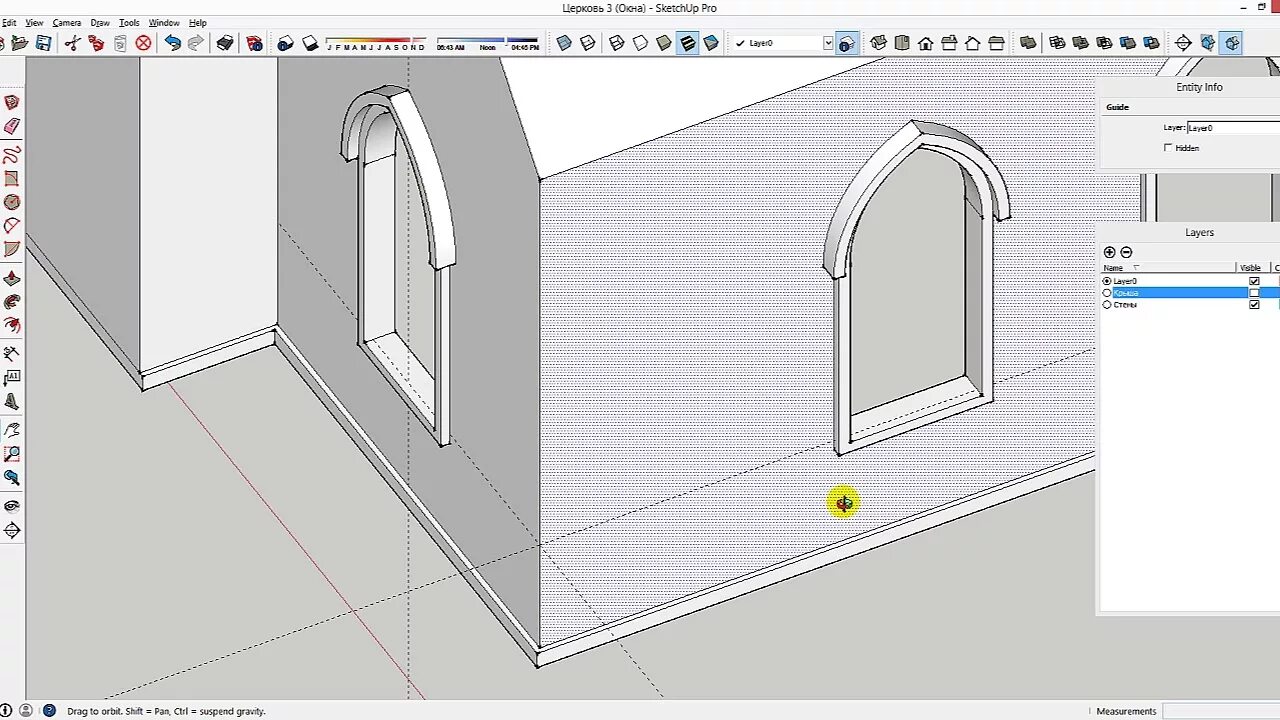Click the Intersect solid tool icon
1280x720 pixels.
click(1056, 43)
